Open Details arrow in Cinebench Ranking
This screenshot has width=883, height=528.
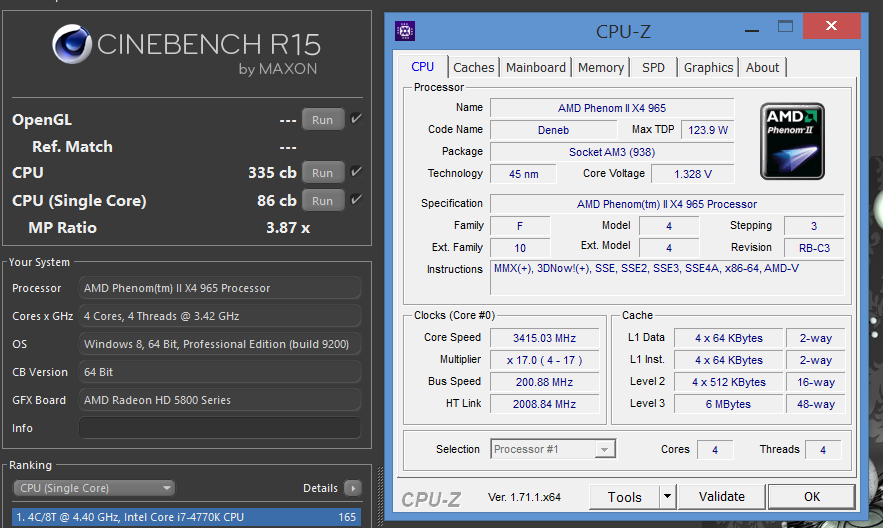(353, 488)
